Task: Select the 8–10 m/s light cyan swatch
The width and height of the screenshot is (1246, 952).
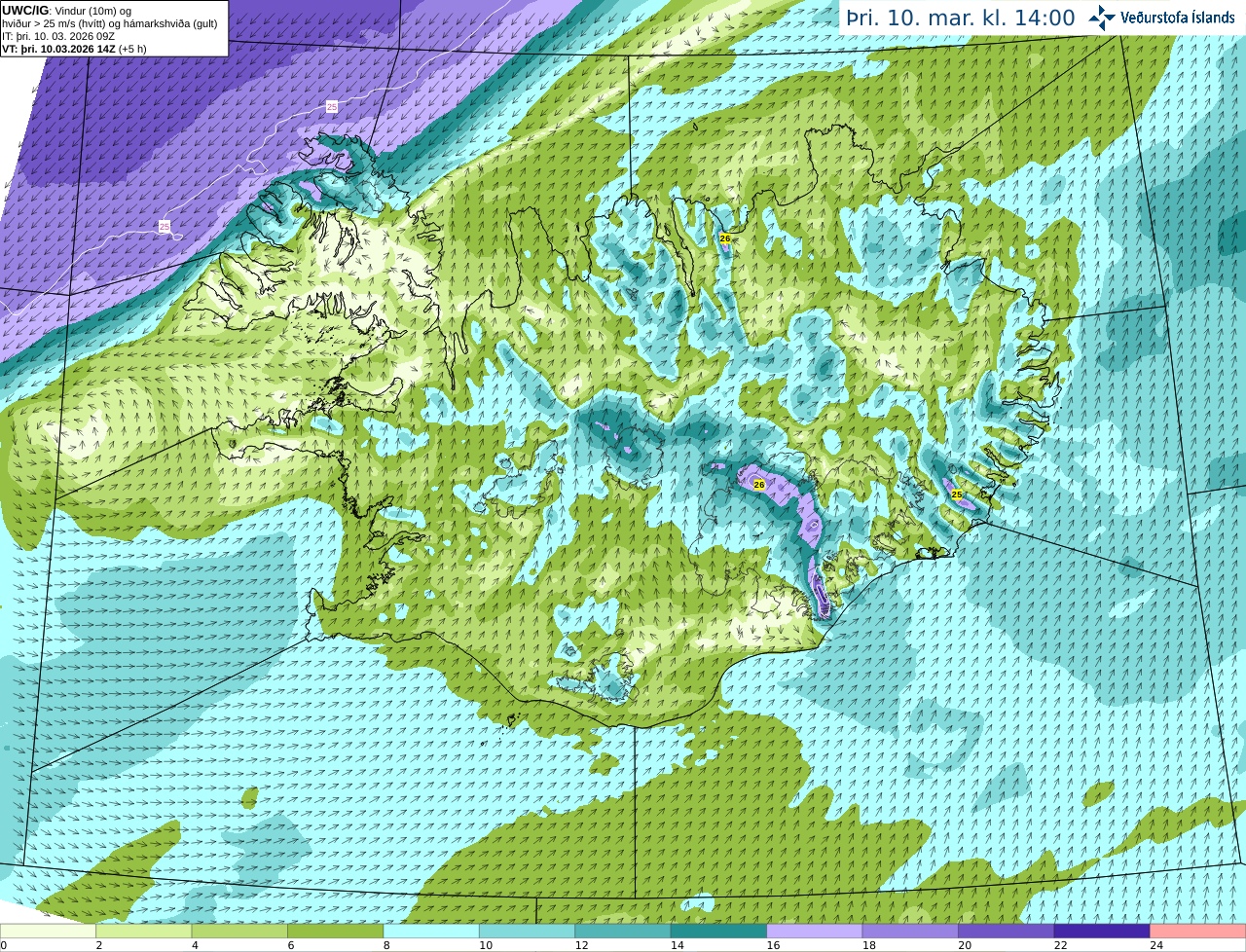Action: [431, 932]
